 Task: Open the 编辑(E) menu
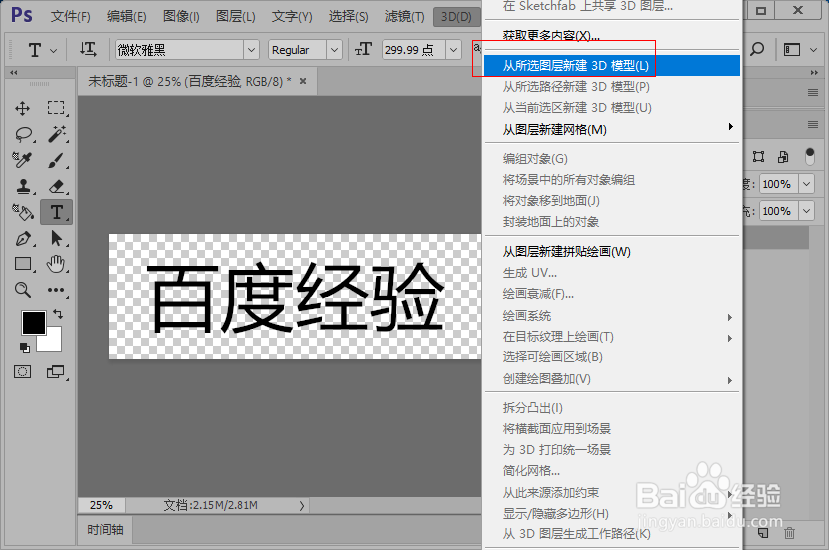(126, 17)
